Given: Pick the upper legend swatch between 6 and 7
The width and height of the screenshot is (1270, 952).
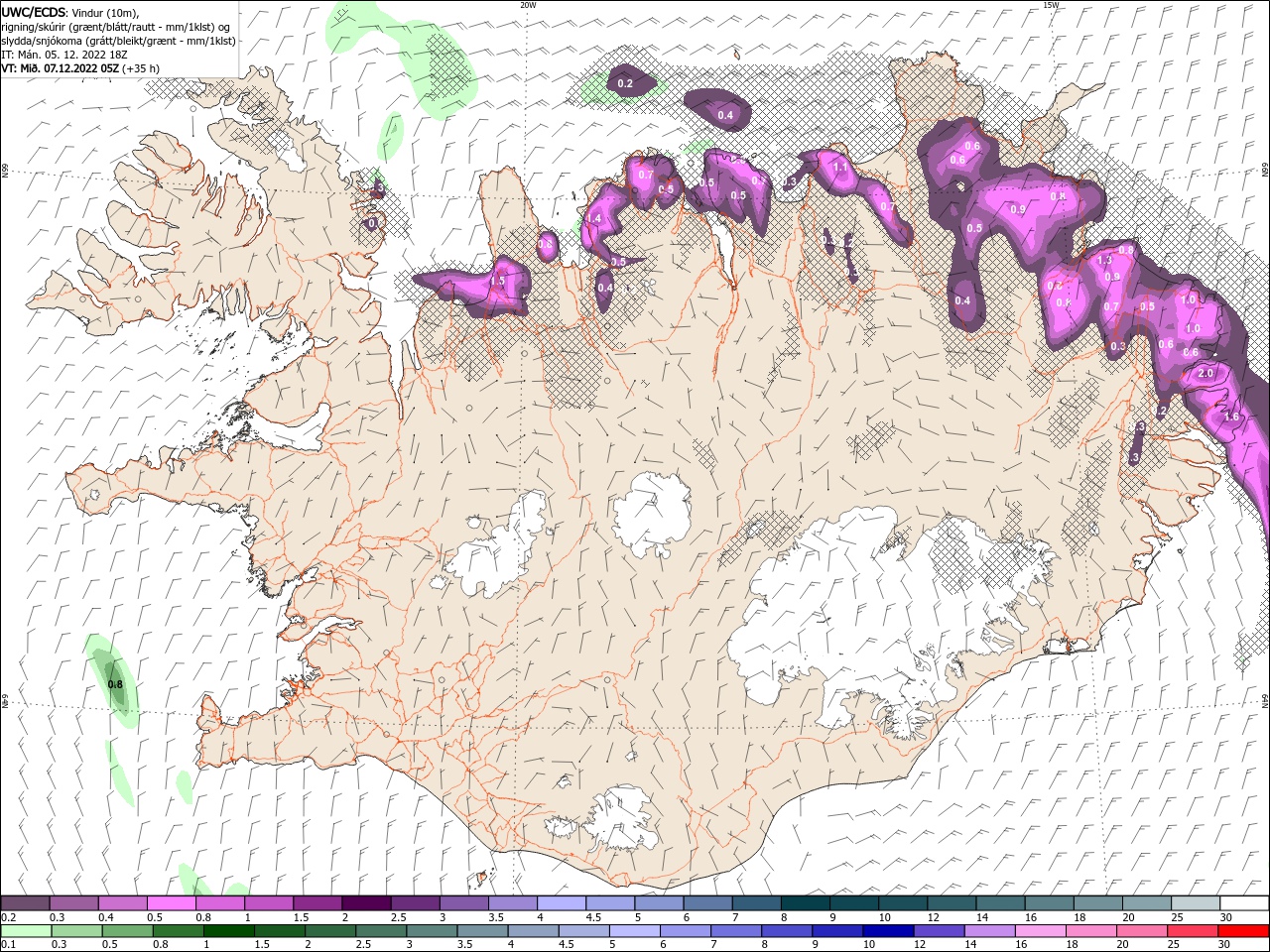Looking at the screenshot, I should coord(706,903).
